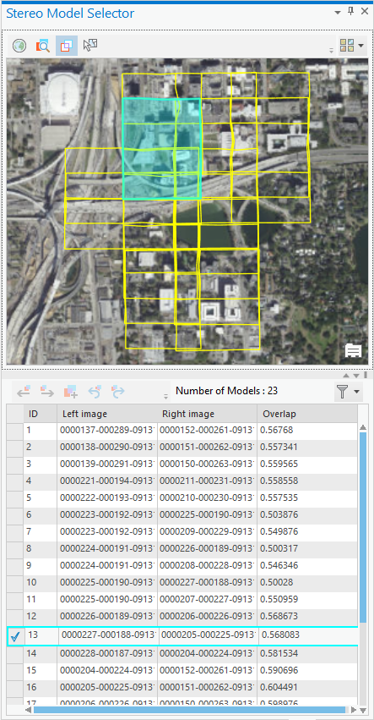374x720 pixels.
Task: Activate the select stereo model pointer tool
Action: (90, 45)
